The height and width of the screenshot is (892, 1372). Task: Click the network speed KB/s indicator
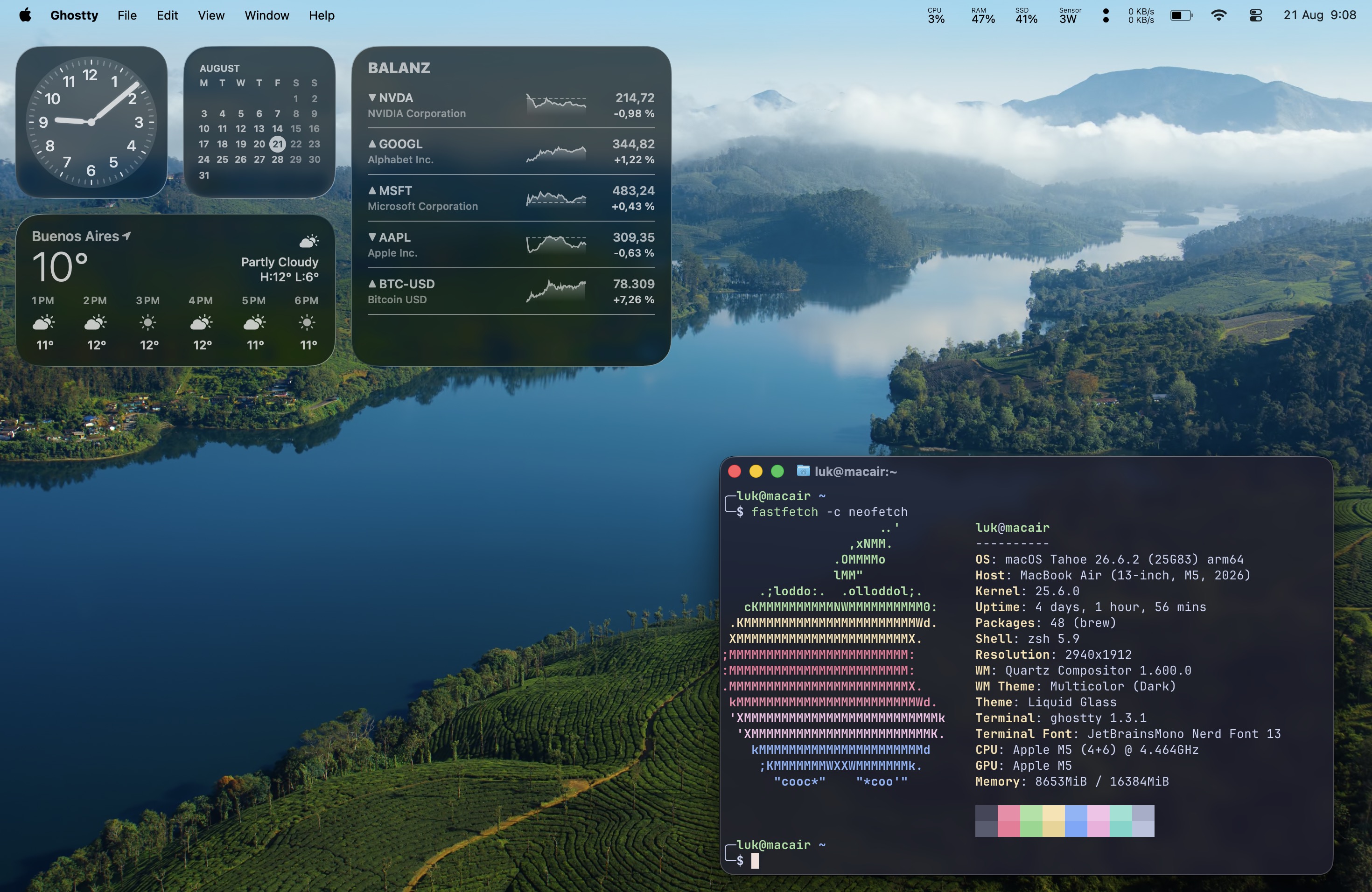click(x=1141, y=15)
